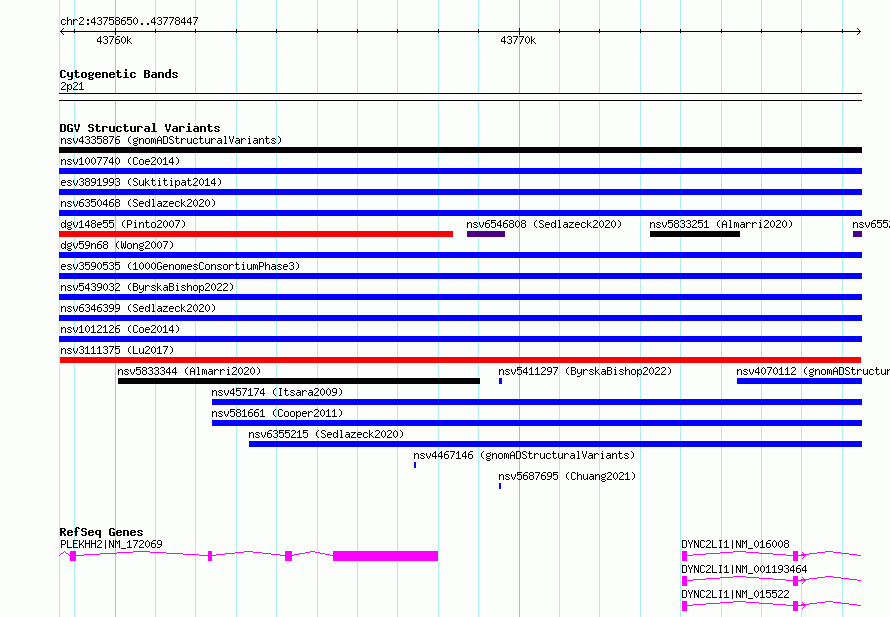
Task: Click the blue esv3590535 1000Genomes bar
Action: click(x=460, y=276)
